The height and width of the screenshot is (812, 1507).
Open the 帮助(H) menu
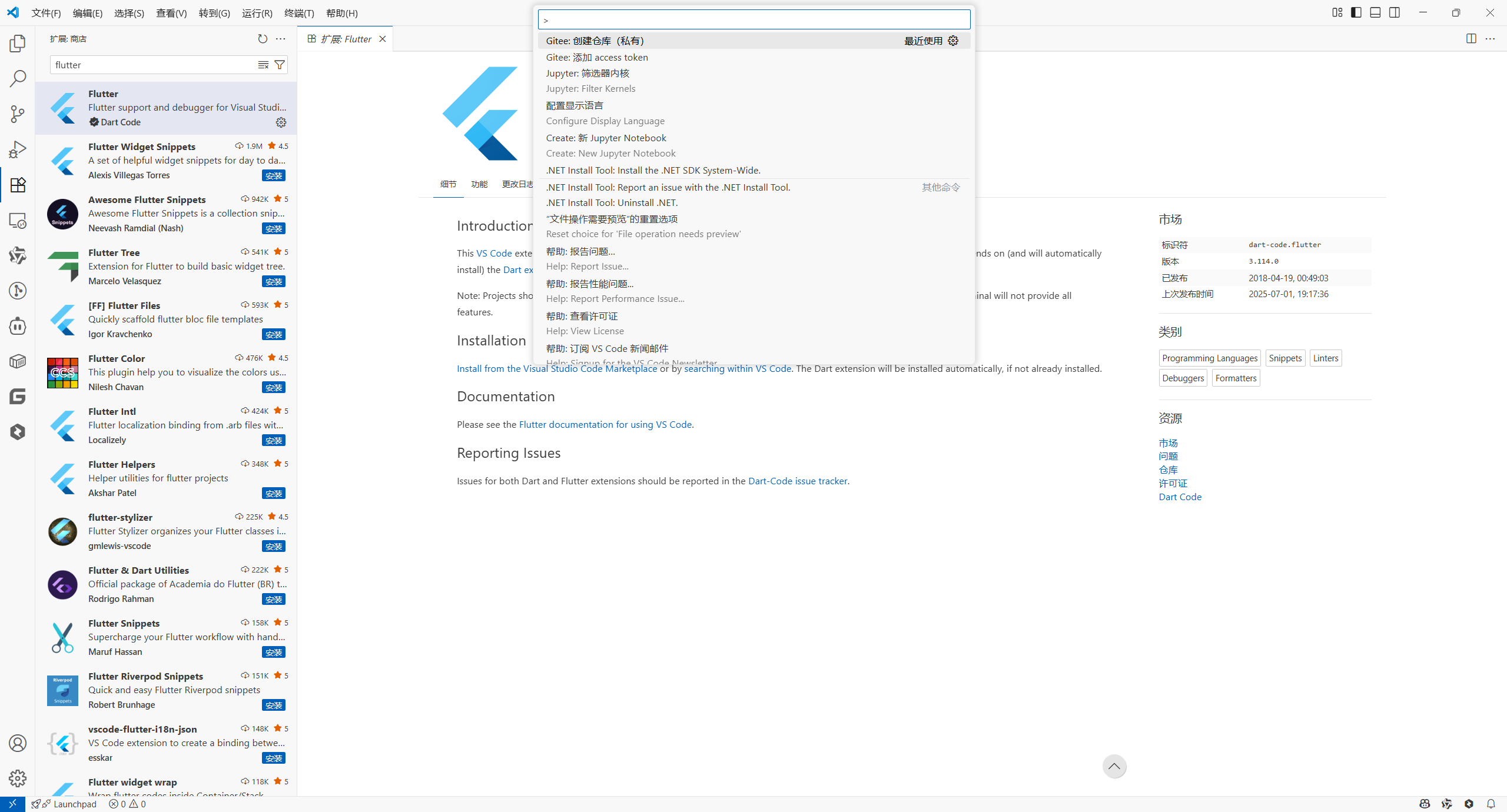click(342, 13)
